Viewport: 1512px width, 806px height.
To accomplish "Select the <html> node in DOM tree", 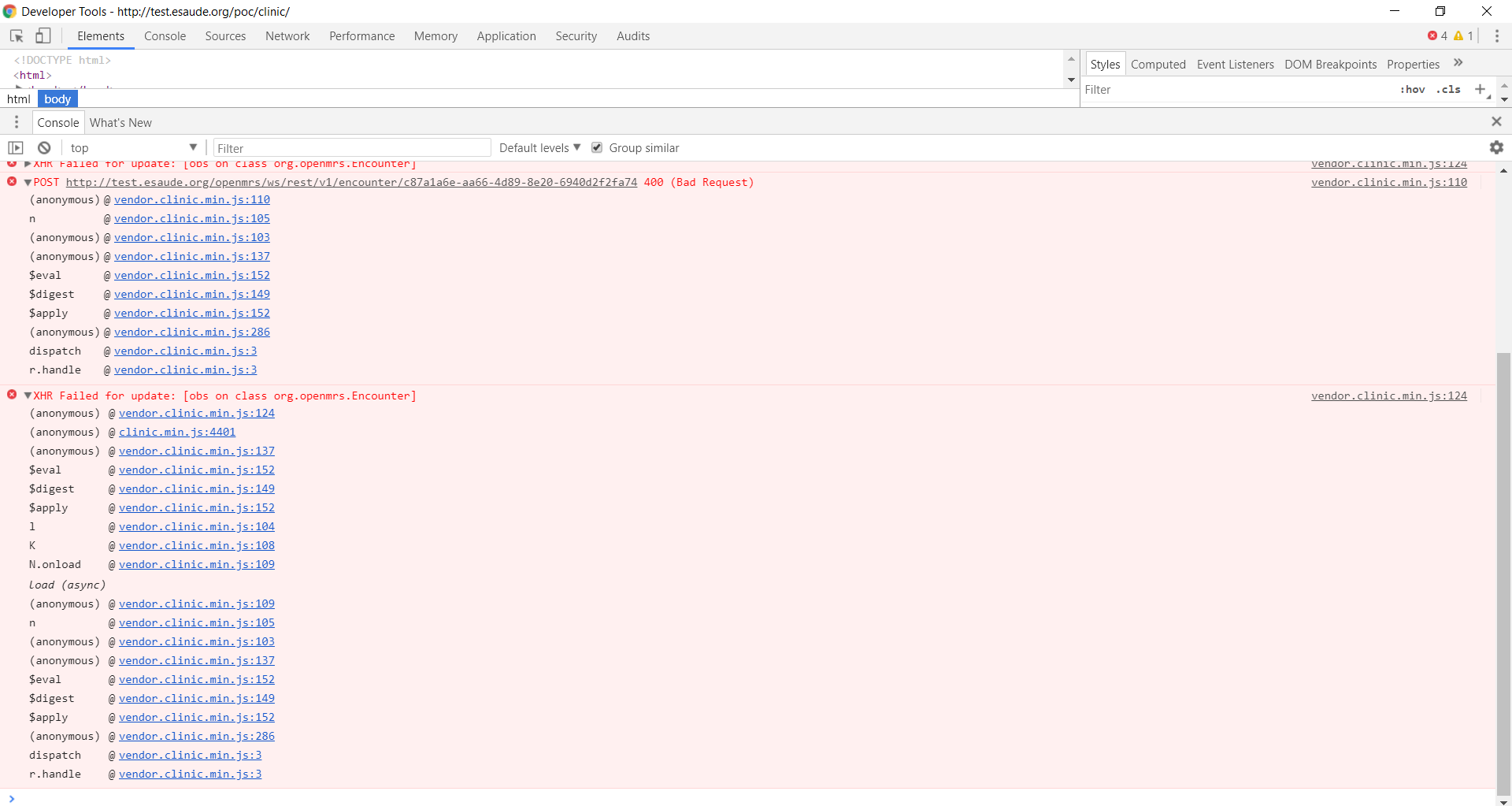I will click(32, 76).
